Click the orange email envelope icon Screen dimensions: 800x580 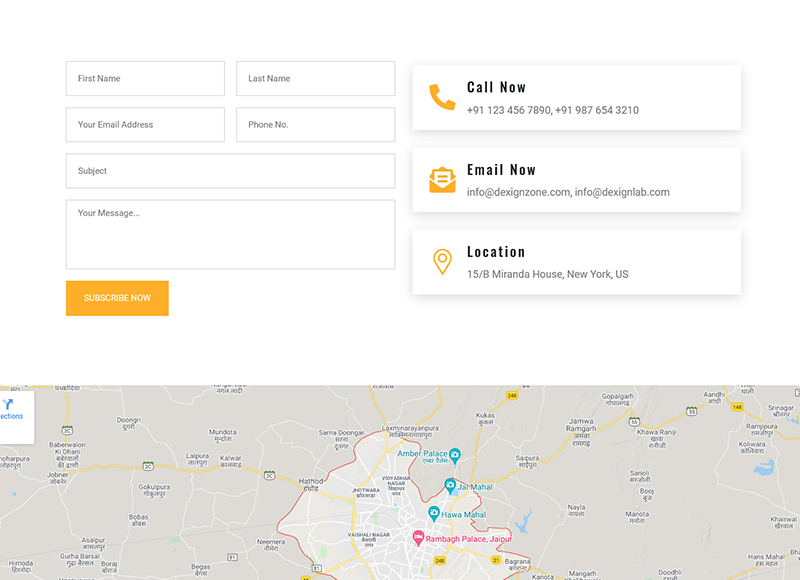click(x=442, y=180)
